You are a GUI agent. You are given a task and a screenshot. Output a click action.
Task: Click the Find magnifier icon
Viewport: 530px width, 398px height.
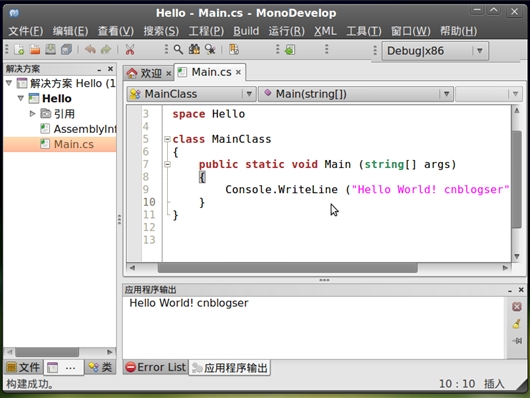(178, 50)
